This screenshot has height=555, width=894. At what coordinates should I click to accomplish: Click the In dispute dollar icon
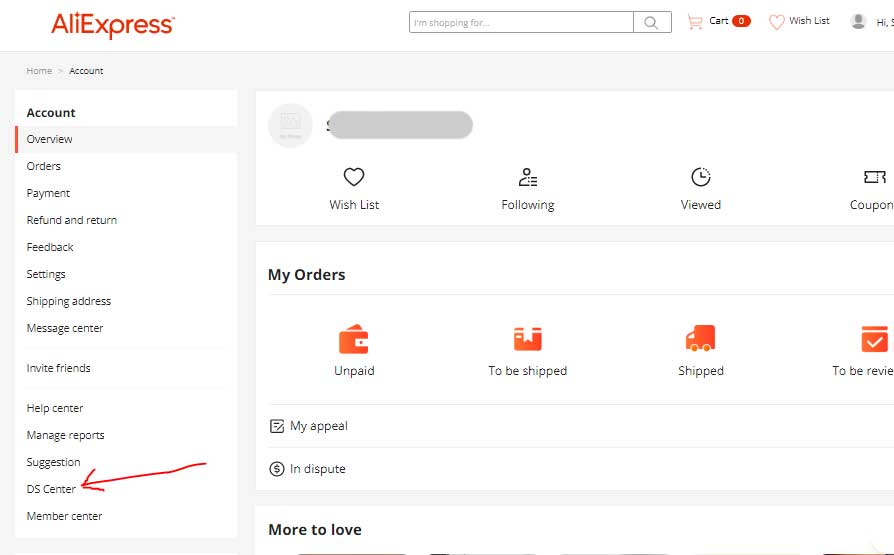(277, 469)
